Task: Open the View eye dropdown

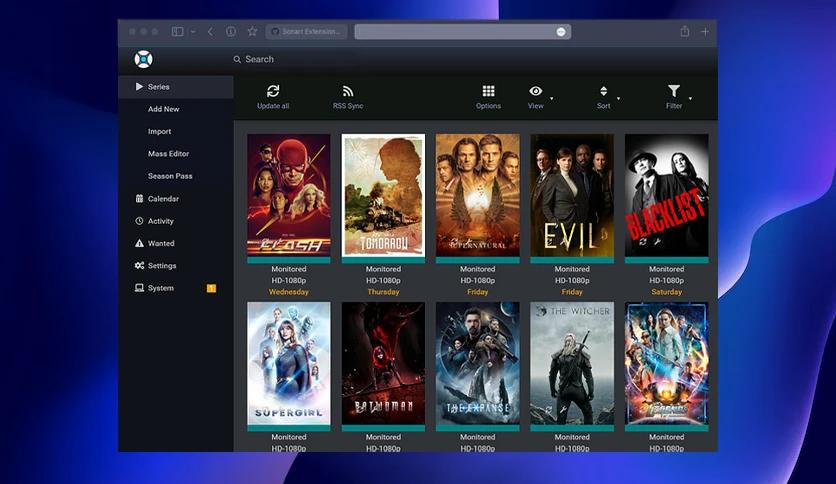Action: tap(540, 96)
